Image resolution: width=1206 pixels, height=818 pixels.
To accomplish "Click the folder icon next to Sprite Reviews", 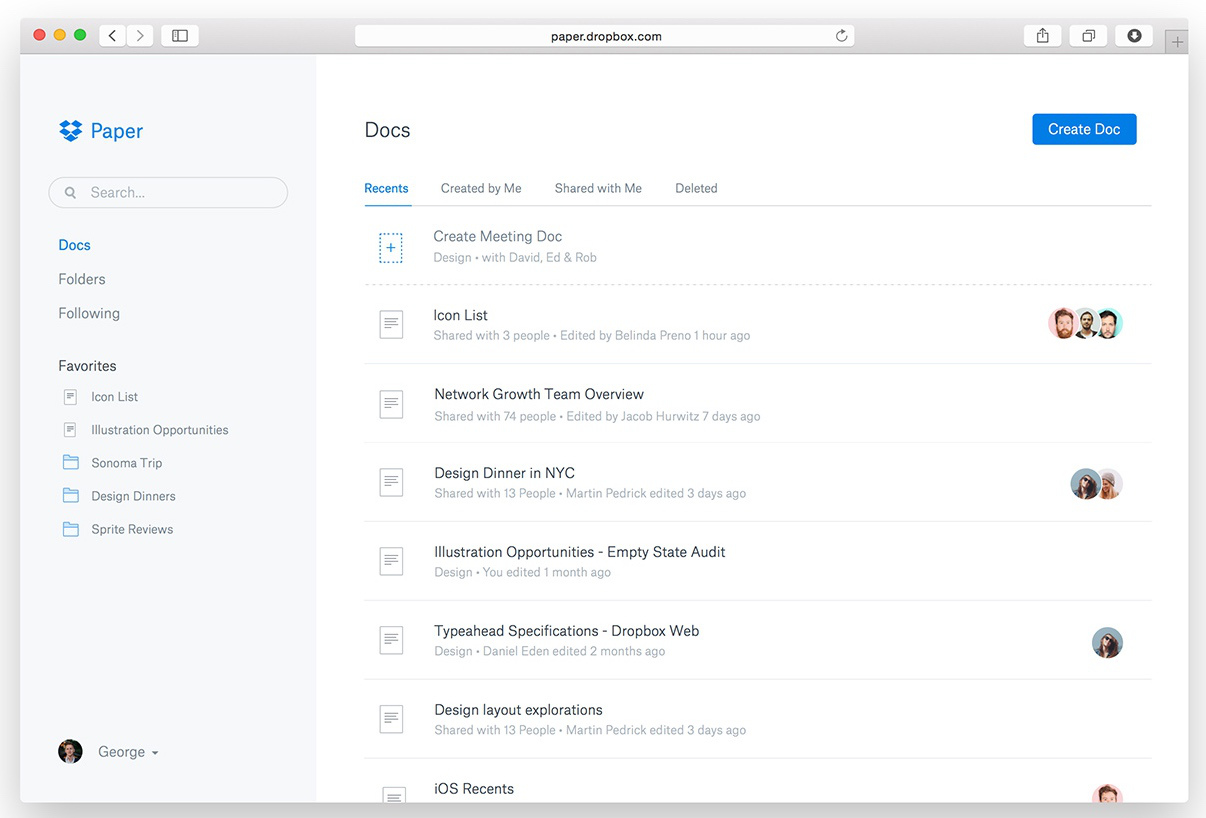I will [70, 528].
